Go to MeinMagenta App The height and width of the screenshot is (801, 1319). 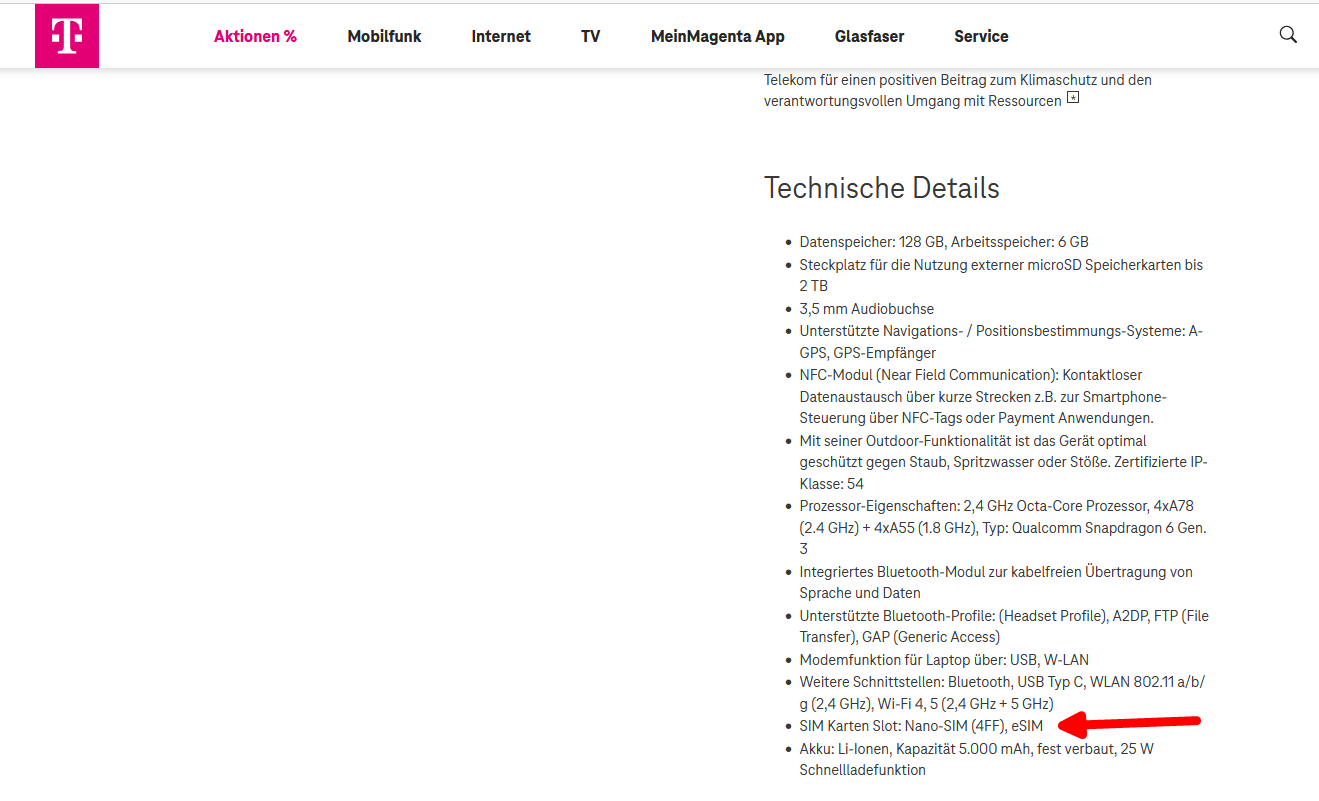click(x=718, y=36)
